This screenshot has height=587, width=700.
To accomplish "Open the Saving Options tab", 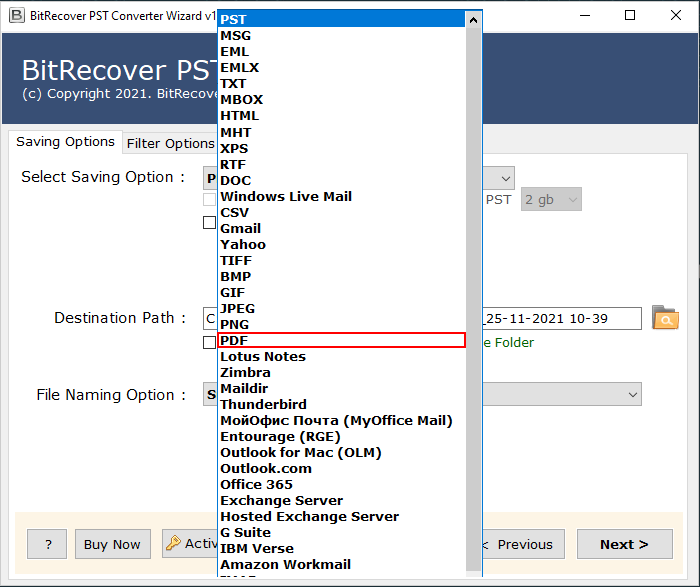I will pyautogui.click(x=65, y=142).
